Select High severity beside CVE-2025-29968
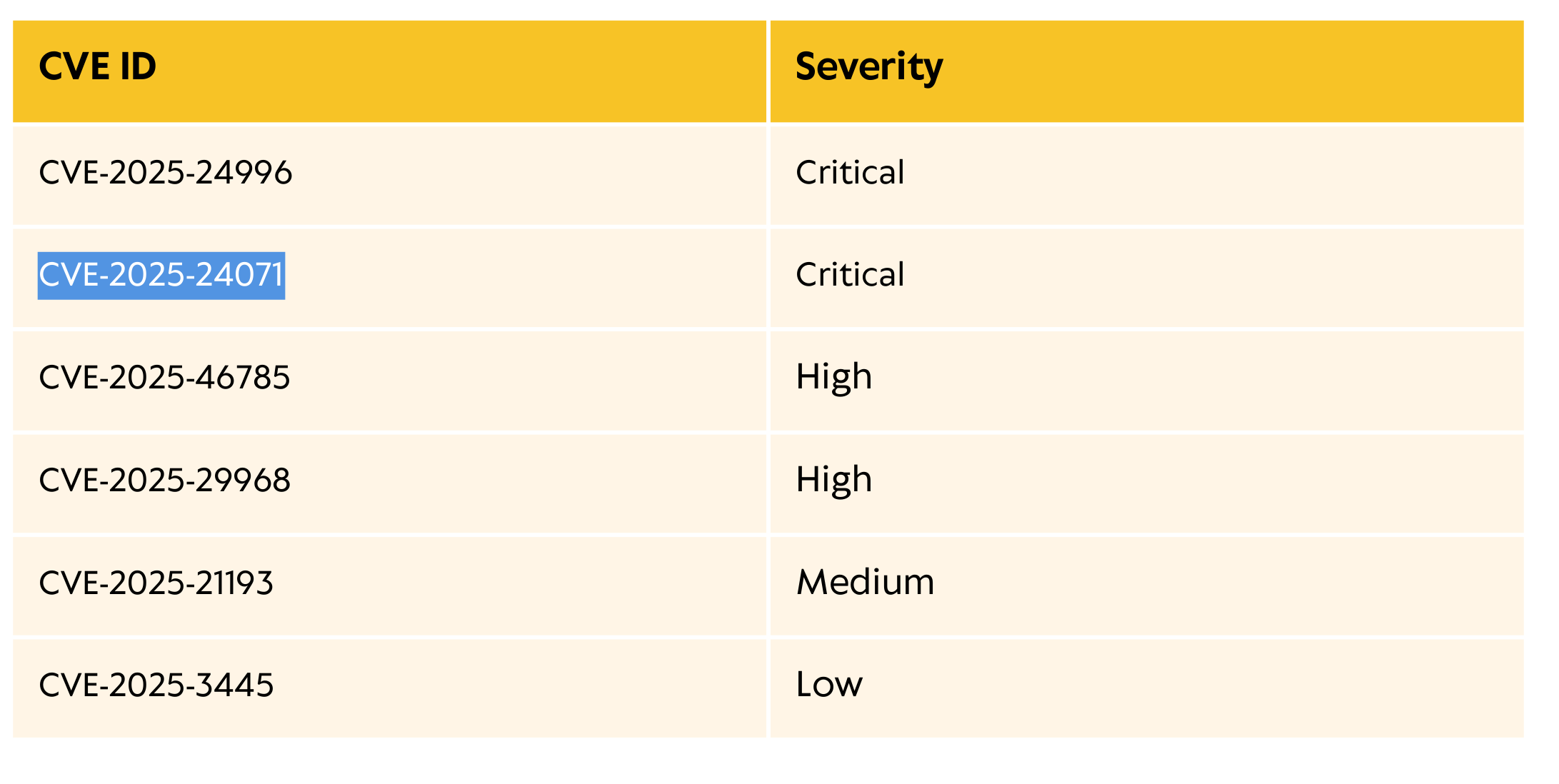 [x=833, y=480]
